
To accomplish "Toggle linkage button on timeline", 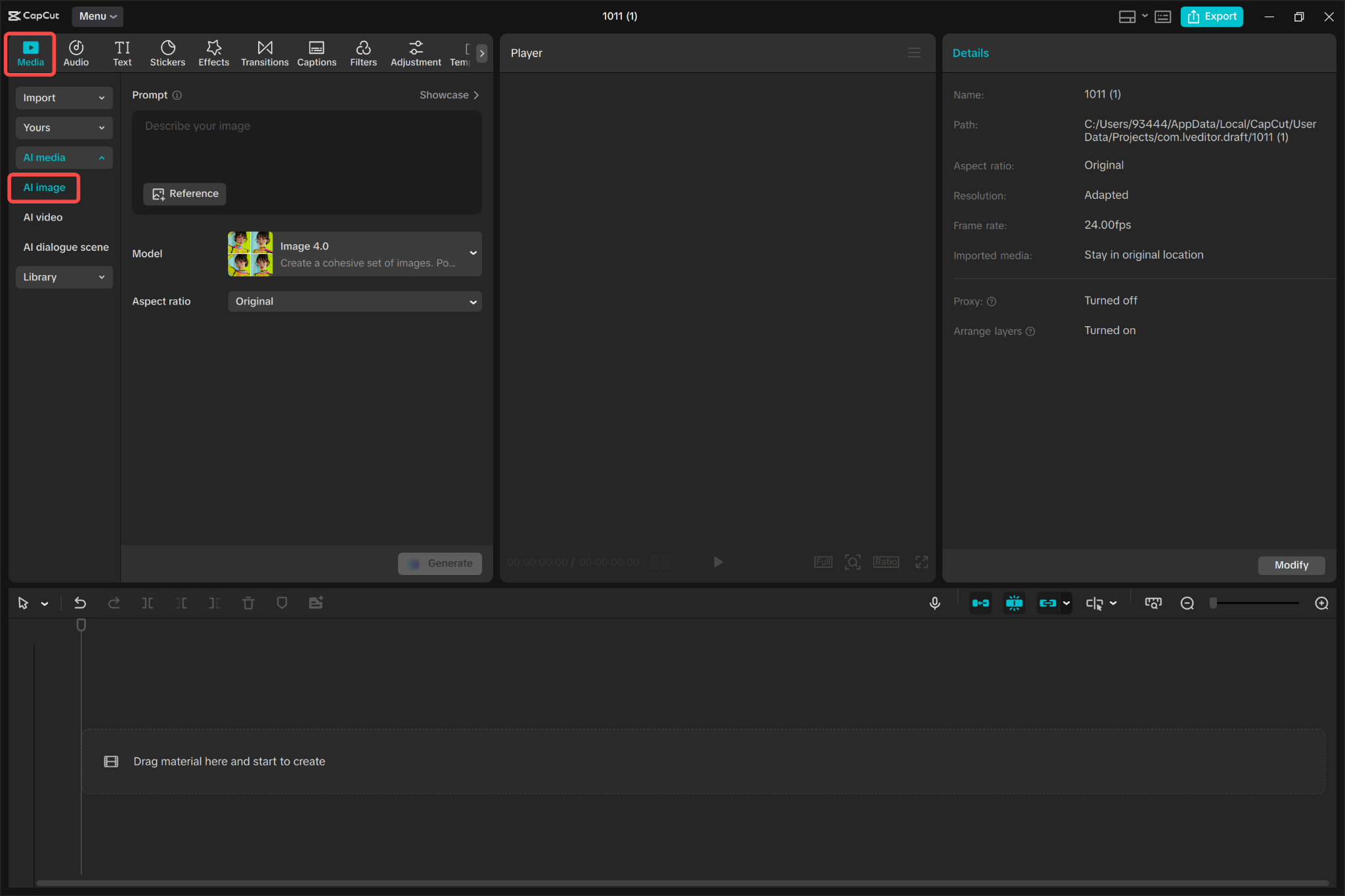I will (1047, 603).
